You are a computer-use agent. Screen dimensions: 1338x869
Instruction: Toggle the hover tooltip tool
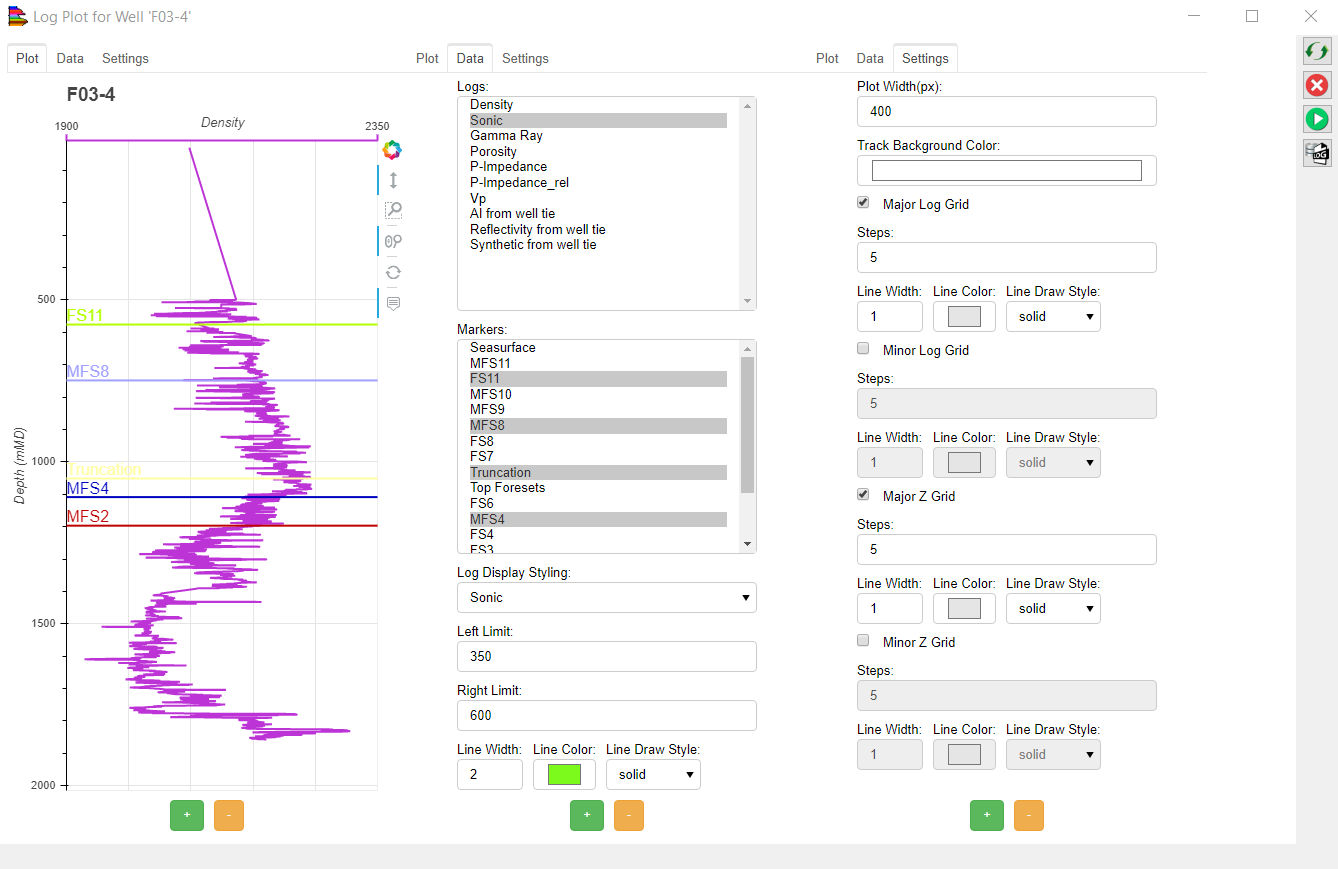(393, 303)
